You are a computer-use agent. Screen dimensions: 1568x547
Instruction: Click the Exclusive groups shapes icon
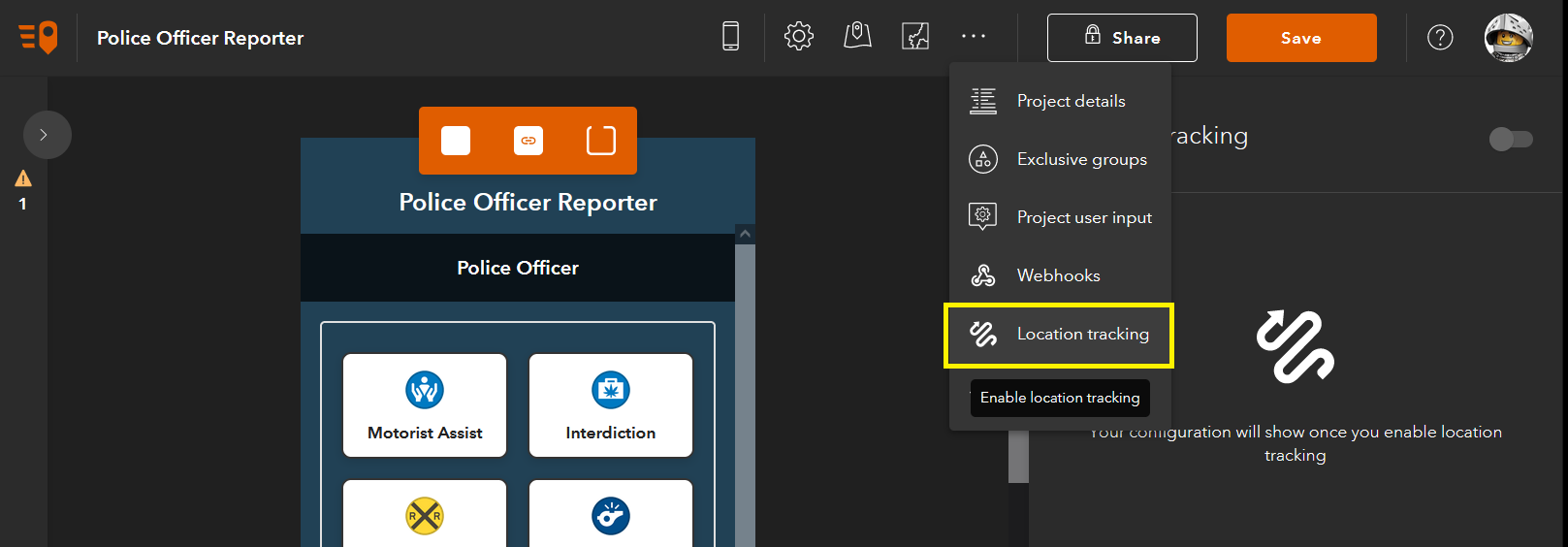coord(983,159)
